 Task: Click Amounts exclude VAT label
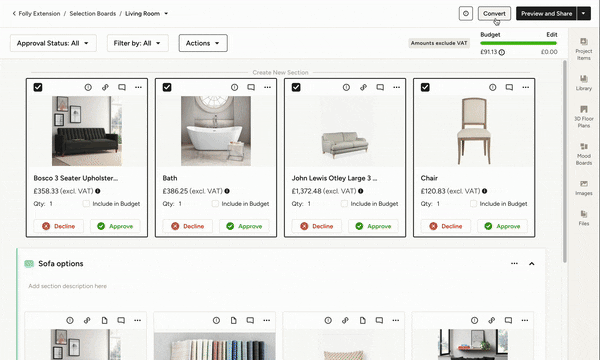click(439, 43)
